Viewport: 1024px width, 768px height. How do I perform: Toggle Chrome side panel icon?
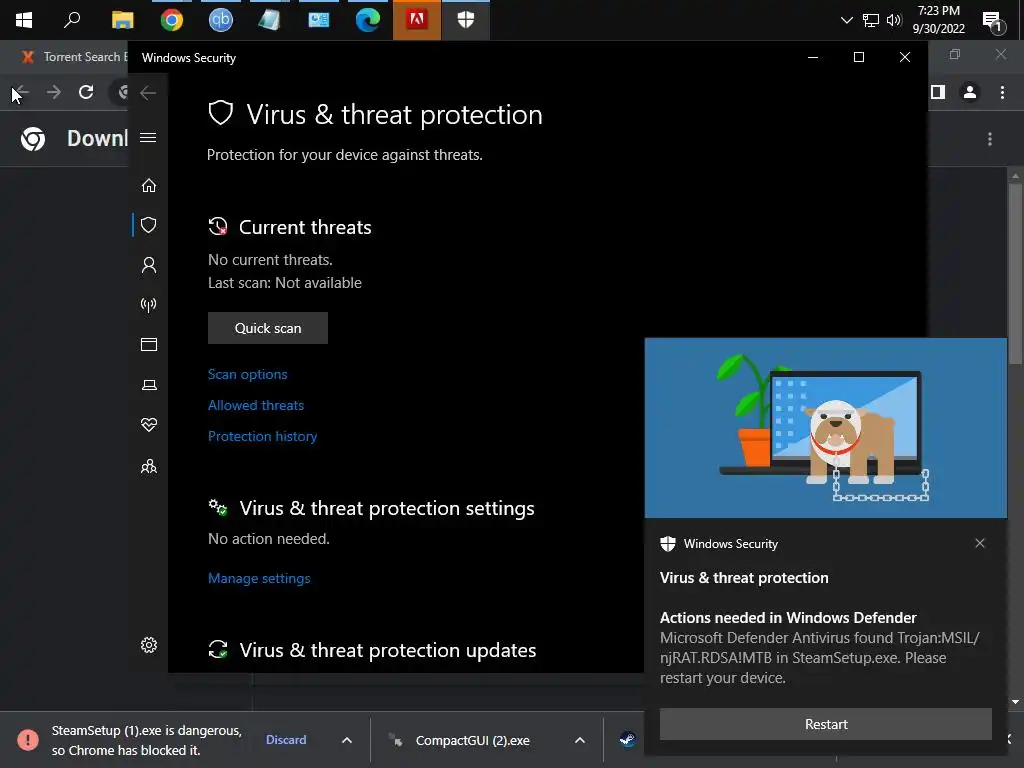pyautogui.click(x=938, y=92)
